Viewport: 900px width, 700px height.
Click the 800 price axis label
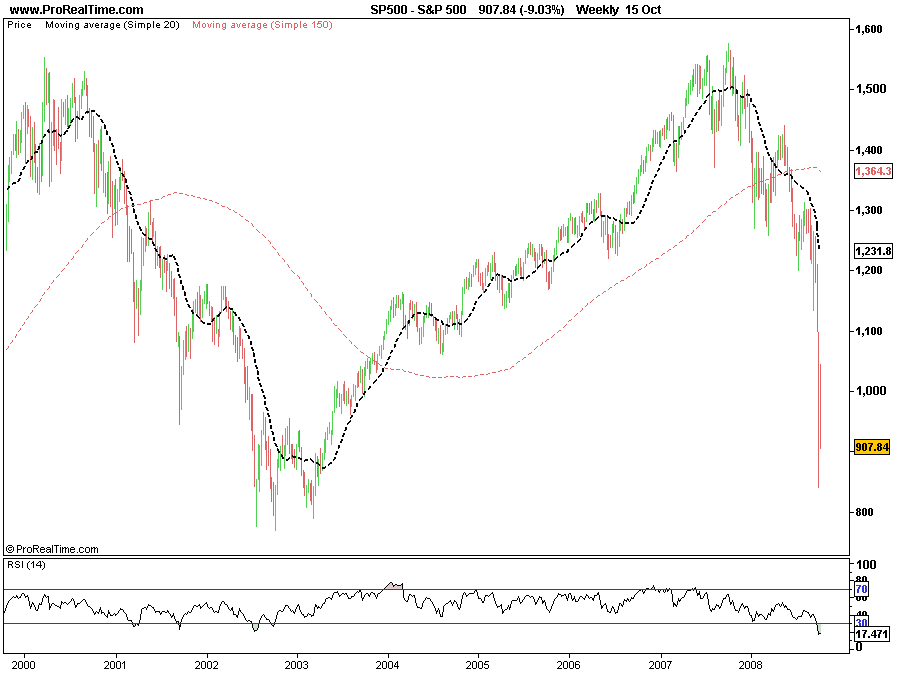tap(864, 512)
